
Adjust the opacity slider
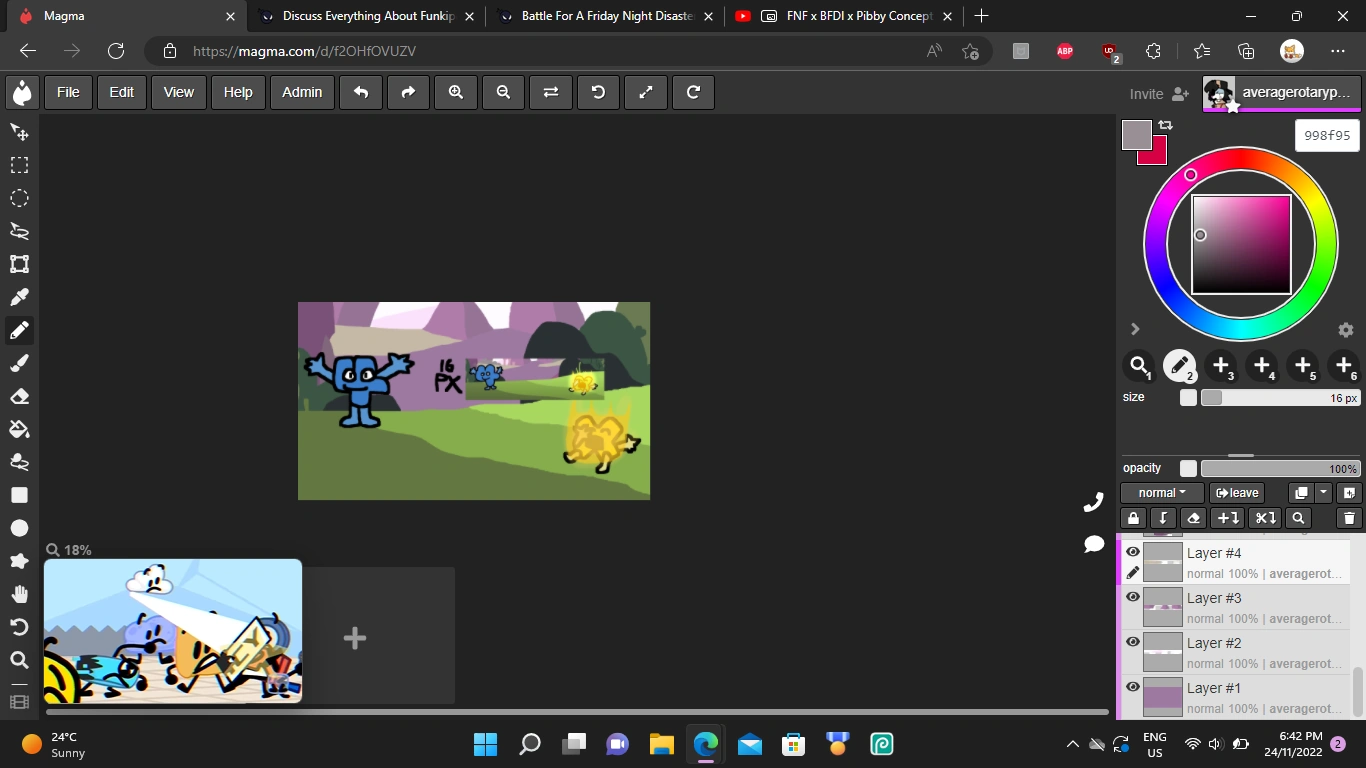coord(1279,469)
